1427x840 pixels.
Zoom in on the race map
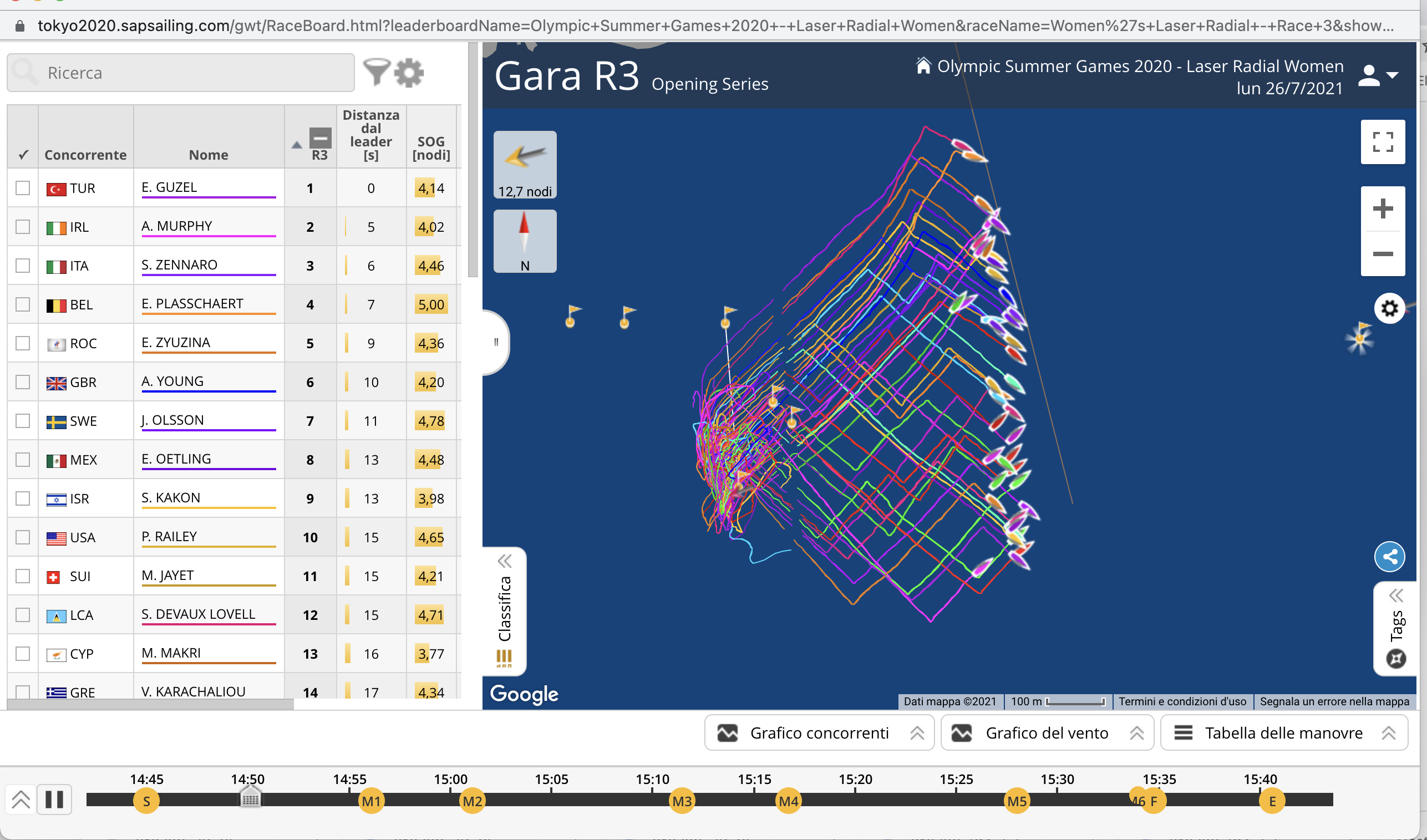[1382, 208]
